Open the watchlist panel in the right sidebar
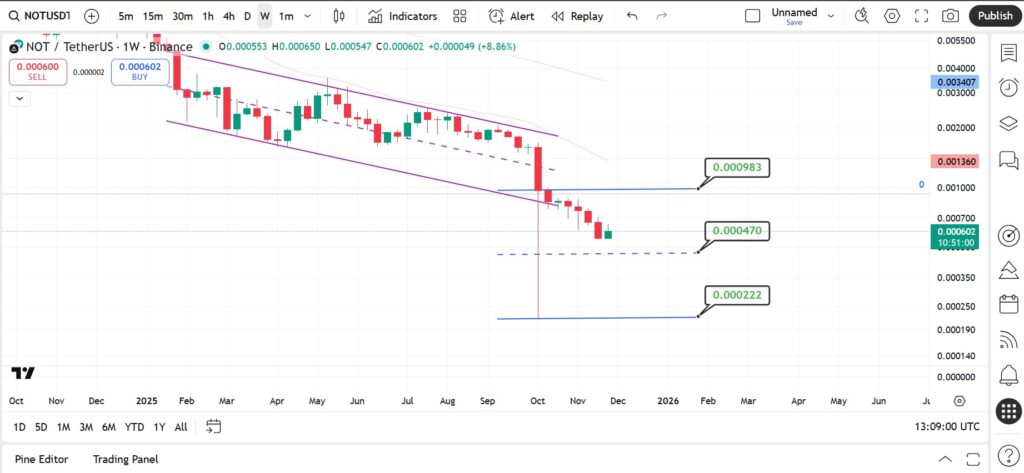Image resolution: width=1024 pixels, height=473 pixels. coord(1009,53)
